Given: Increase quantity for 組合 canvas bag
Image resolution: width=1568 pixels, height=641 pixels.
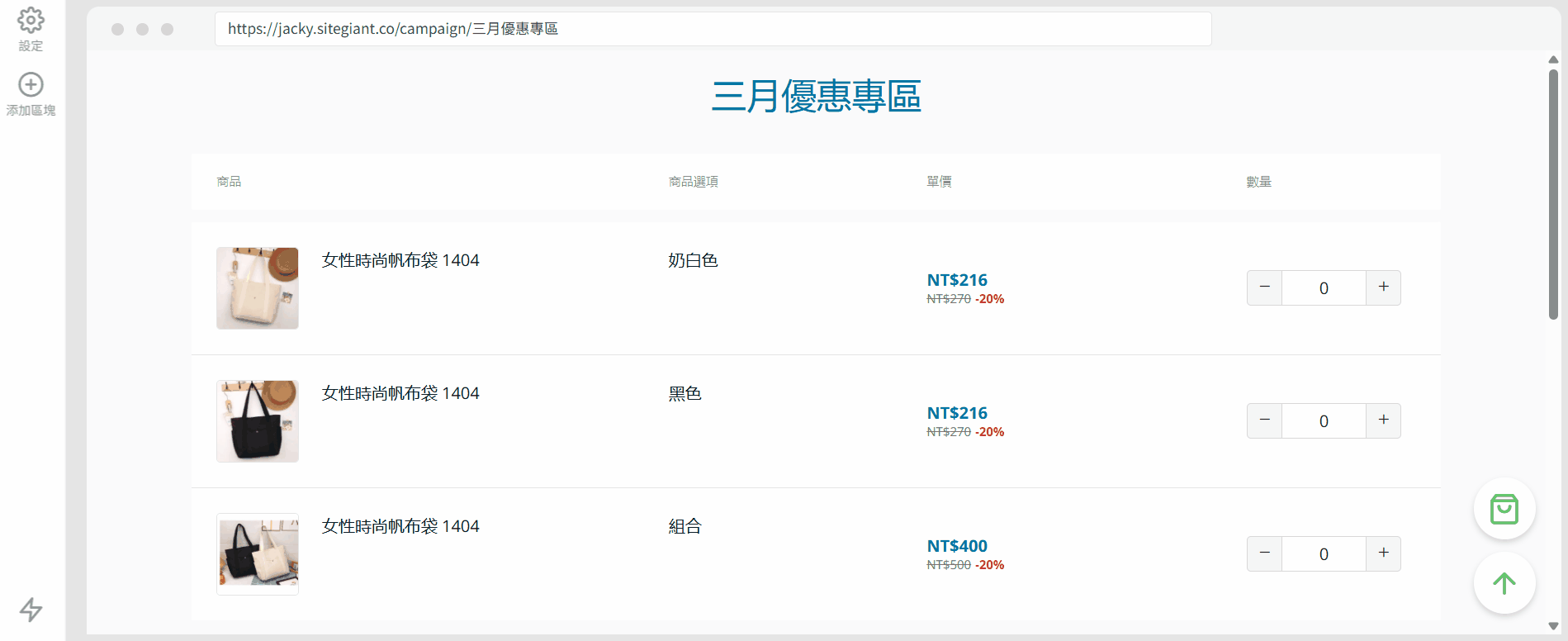Looking at the screenshot, I should click(1383, 553).
